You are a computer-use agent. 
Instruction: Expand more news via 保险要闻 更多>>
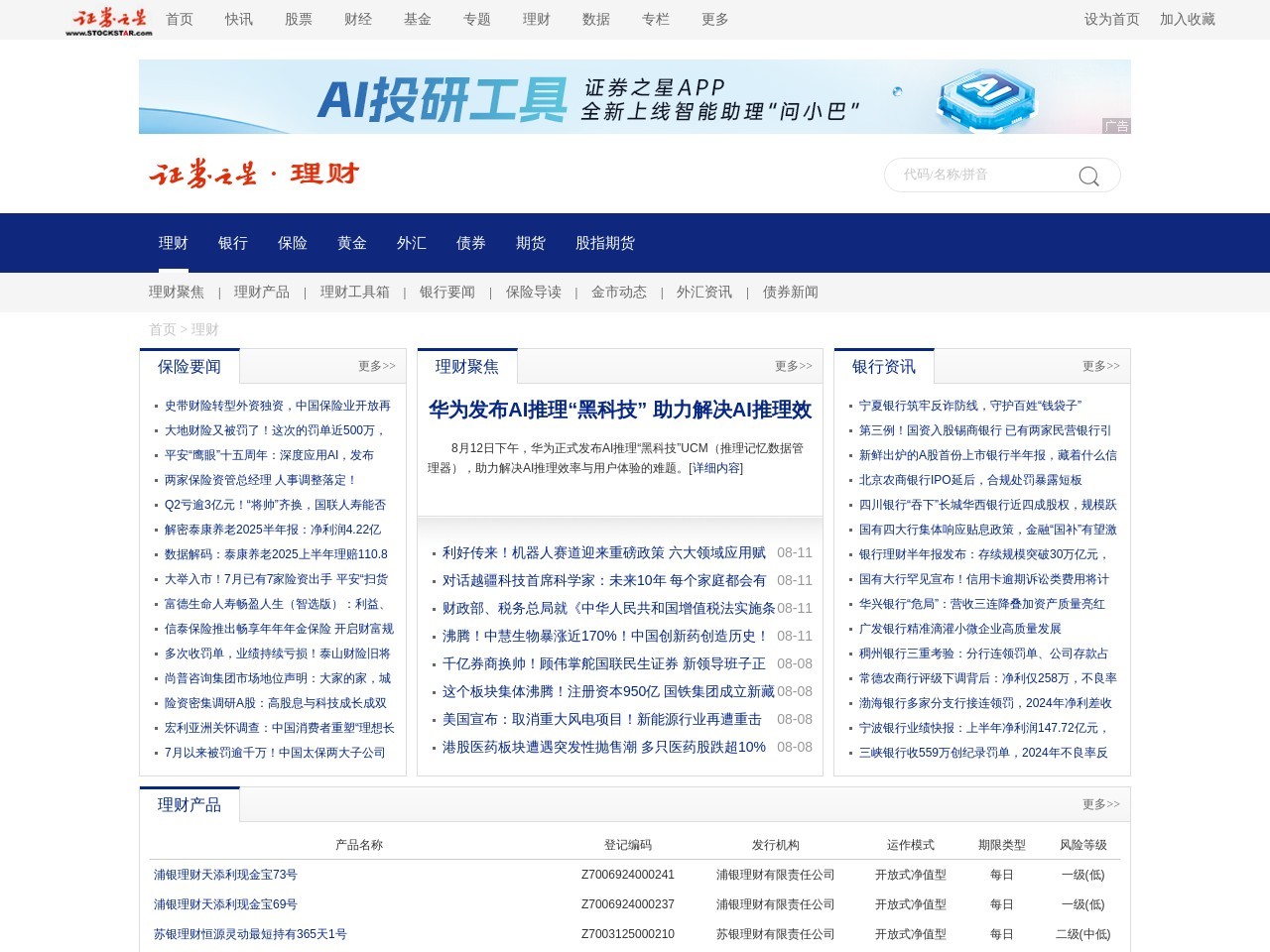(374, 365)
